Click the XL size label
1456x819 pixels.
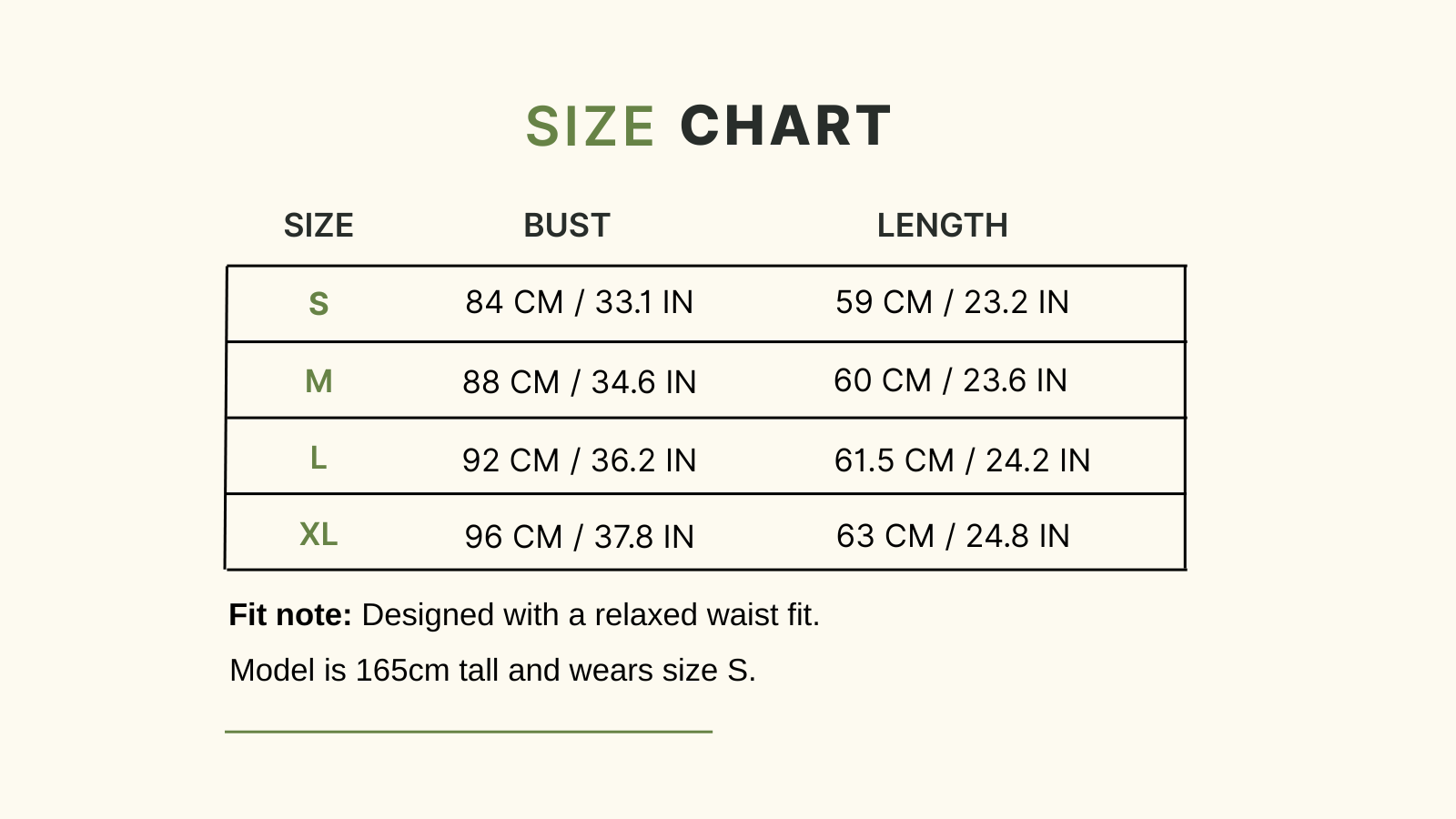[318, 534]
